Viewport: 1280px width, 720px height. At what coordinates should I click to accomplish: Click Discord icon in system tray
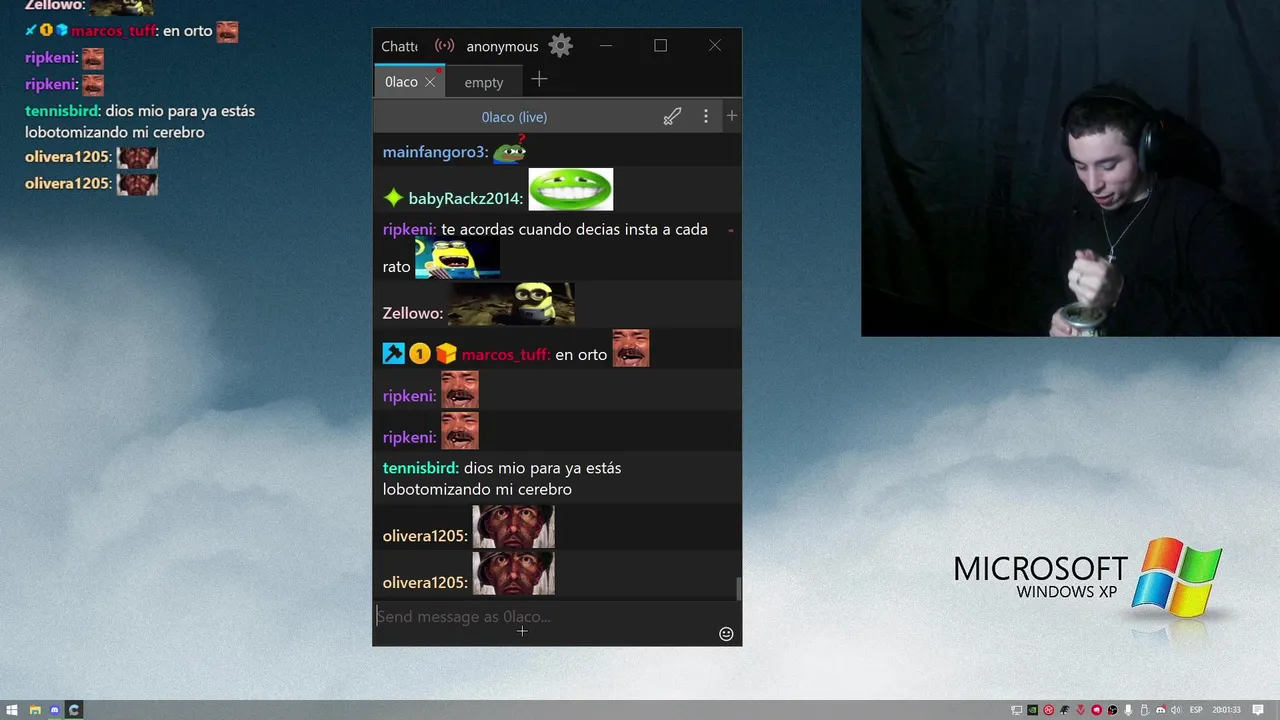pyautogui.click(x=1161, y=710)
